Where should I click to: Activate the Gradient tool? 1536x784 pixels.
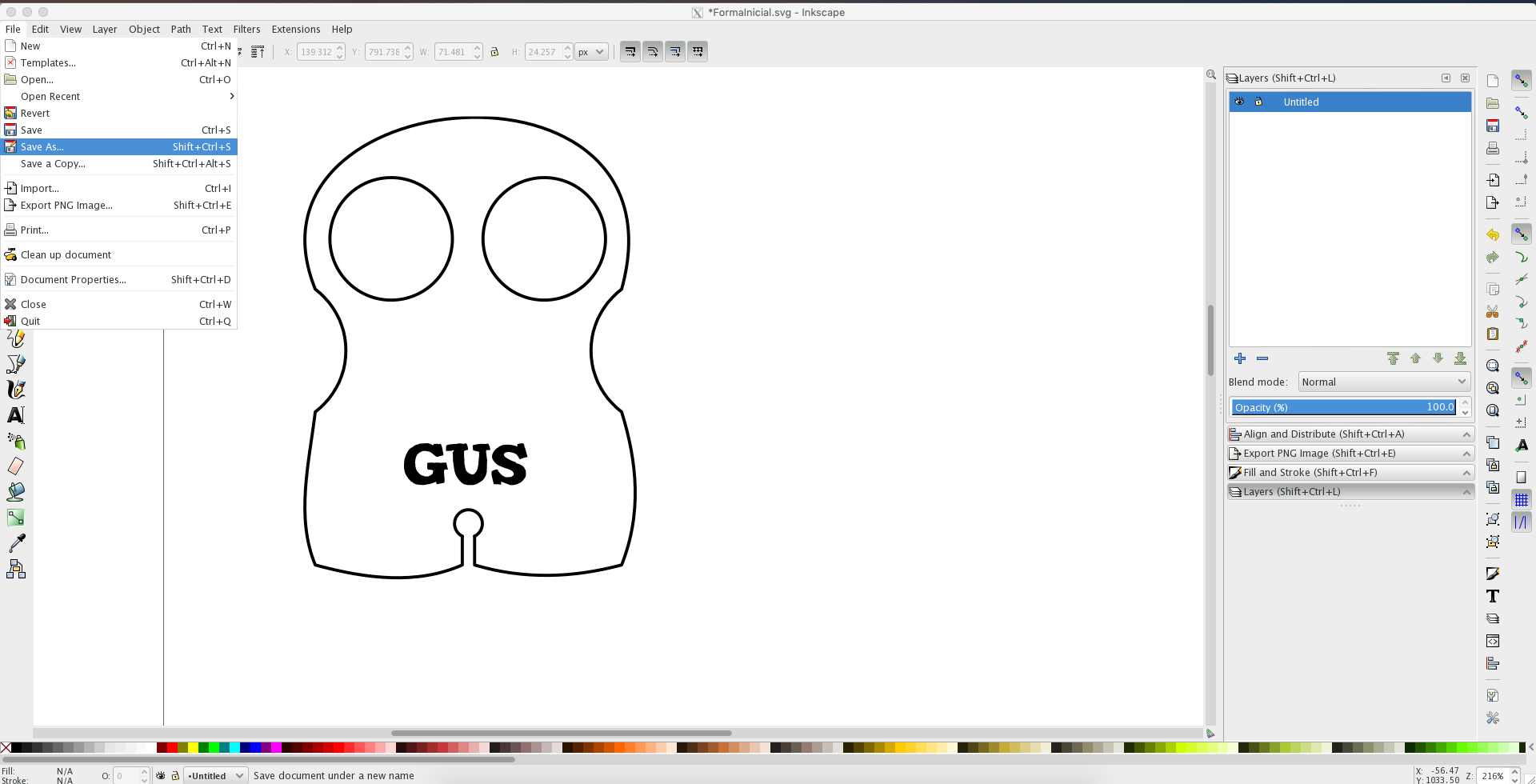16,518
